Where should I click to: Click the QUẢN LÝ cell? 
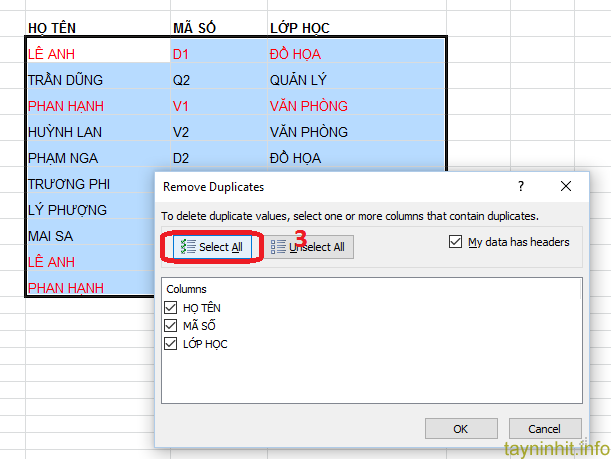(x=298, y=80)
